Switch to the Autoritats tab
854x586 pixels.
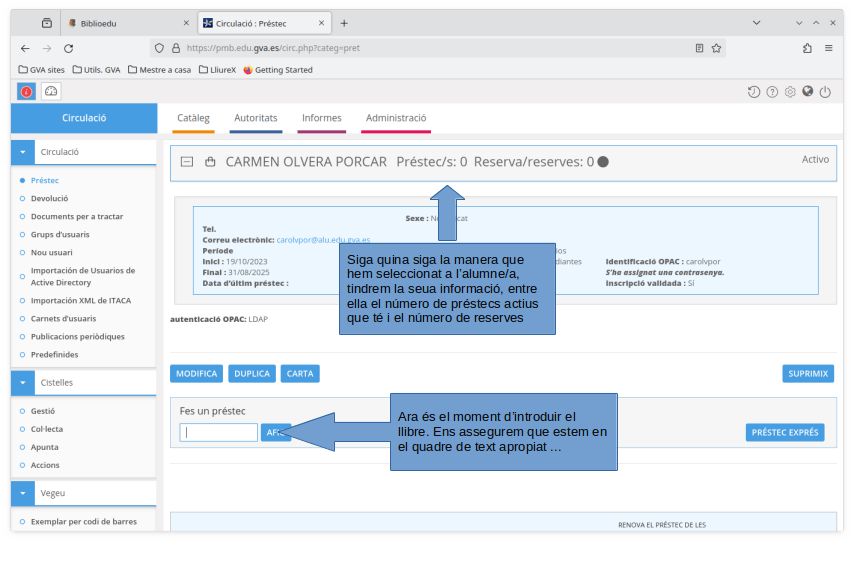pyautogui.click(x=256, y=118)
